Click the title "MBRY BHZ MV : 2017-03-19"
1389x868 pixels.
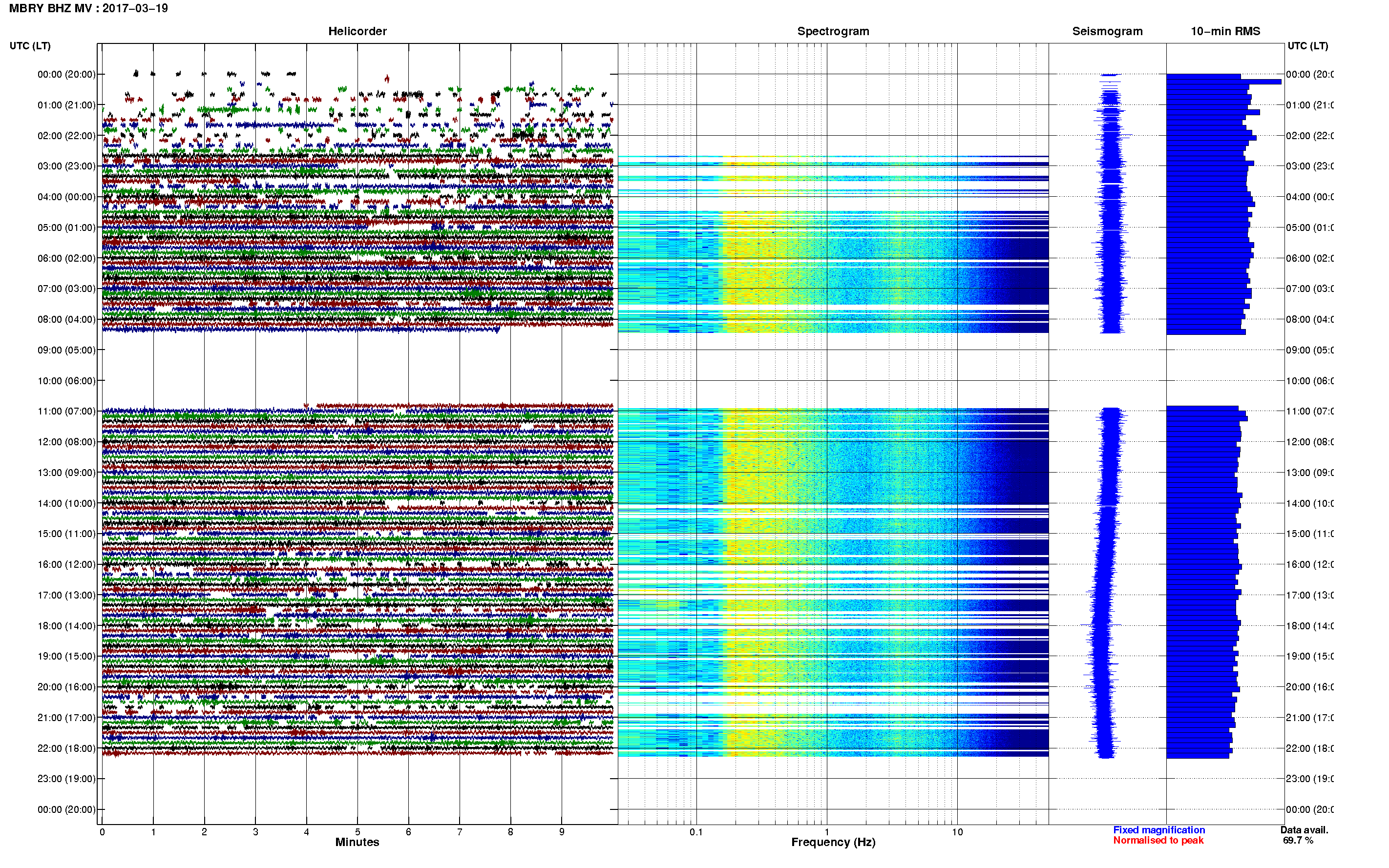[88, 8]
